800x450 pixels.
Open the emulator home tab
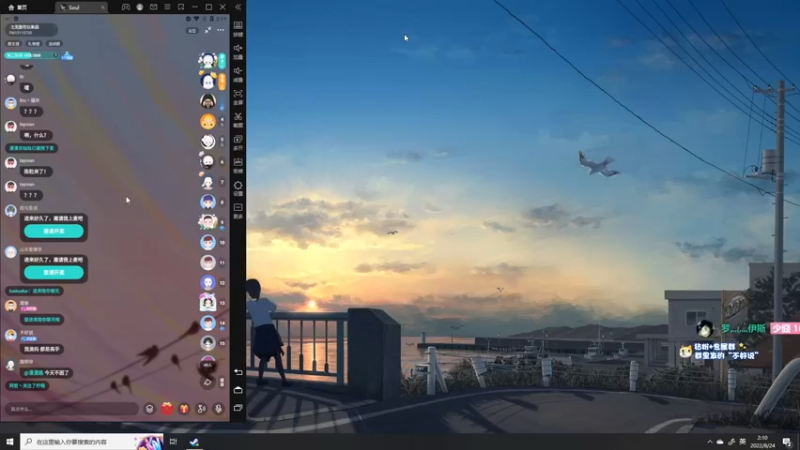[x=18, y=7]
